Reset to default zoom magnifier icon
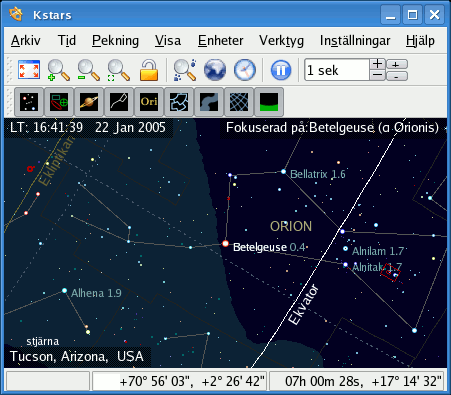 (x=119, y=70)
